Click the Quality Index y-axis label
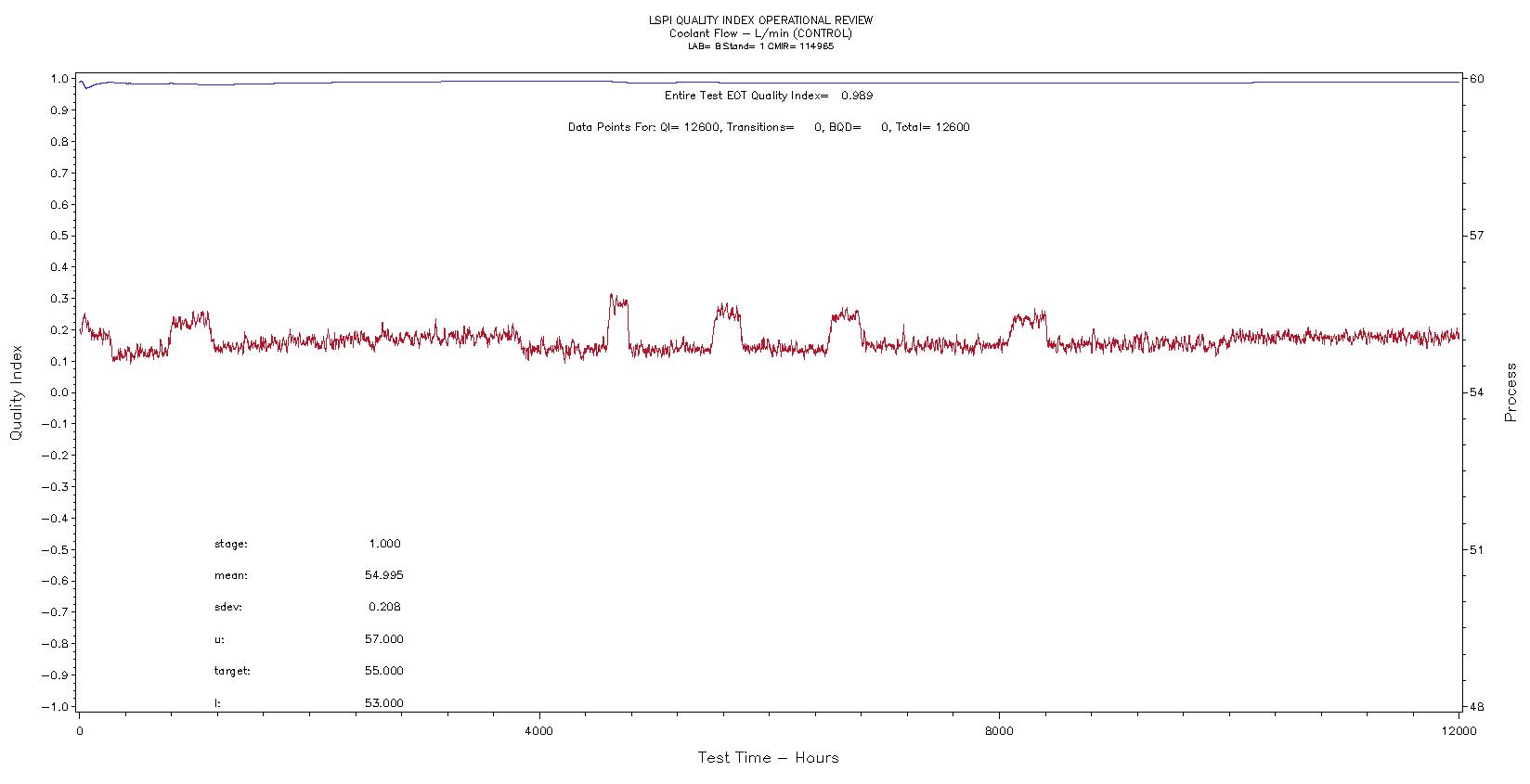This screenshot has height=784, width=1530. [16, 393]
